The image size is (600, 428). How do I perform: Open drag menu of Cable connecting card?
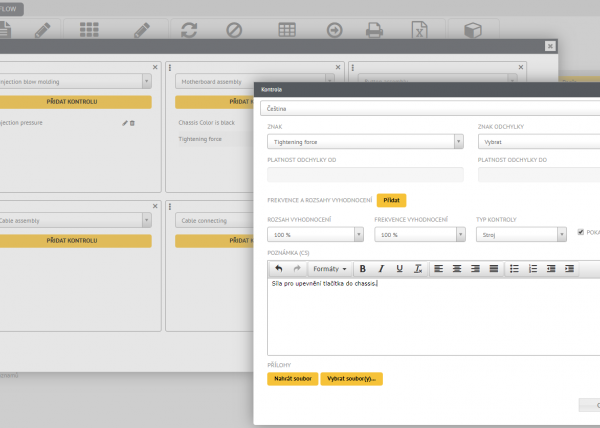click(x=170, y=207)
